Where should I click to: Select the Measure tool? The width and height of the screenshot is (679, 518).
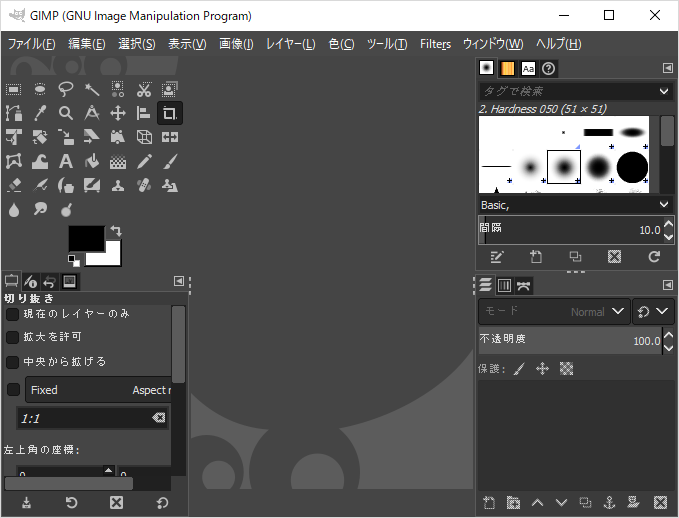coord(92,113)
